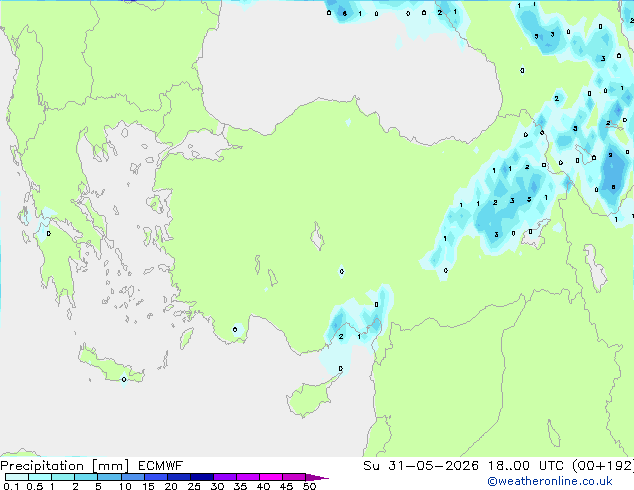Viewport: 634px width, 490px height.
Task: Click the 40–45 mm bright magenta legend swatch
Action: (271, 477)
